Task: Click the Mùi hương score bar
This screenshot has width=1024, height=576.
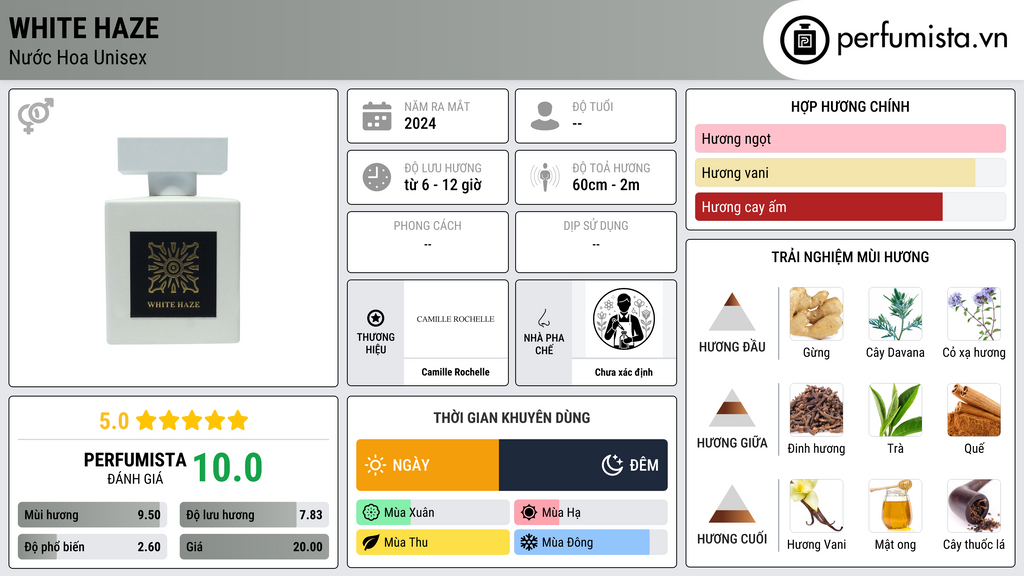Action: 92,515
